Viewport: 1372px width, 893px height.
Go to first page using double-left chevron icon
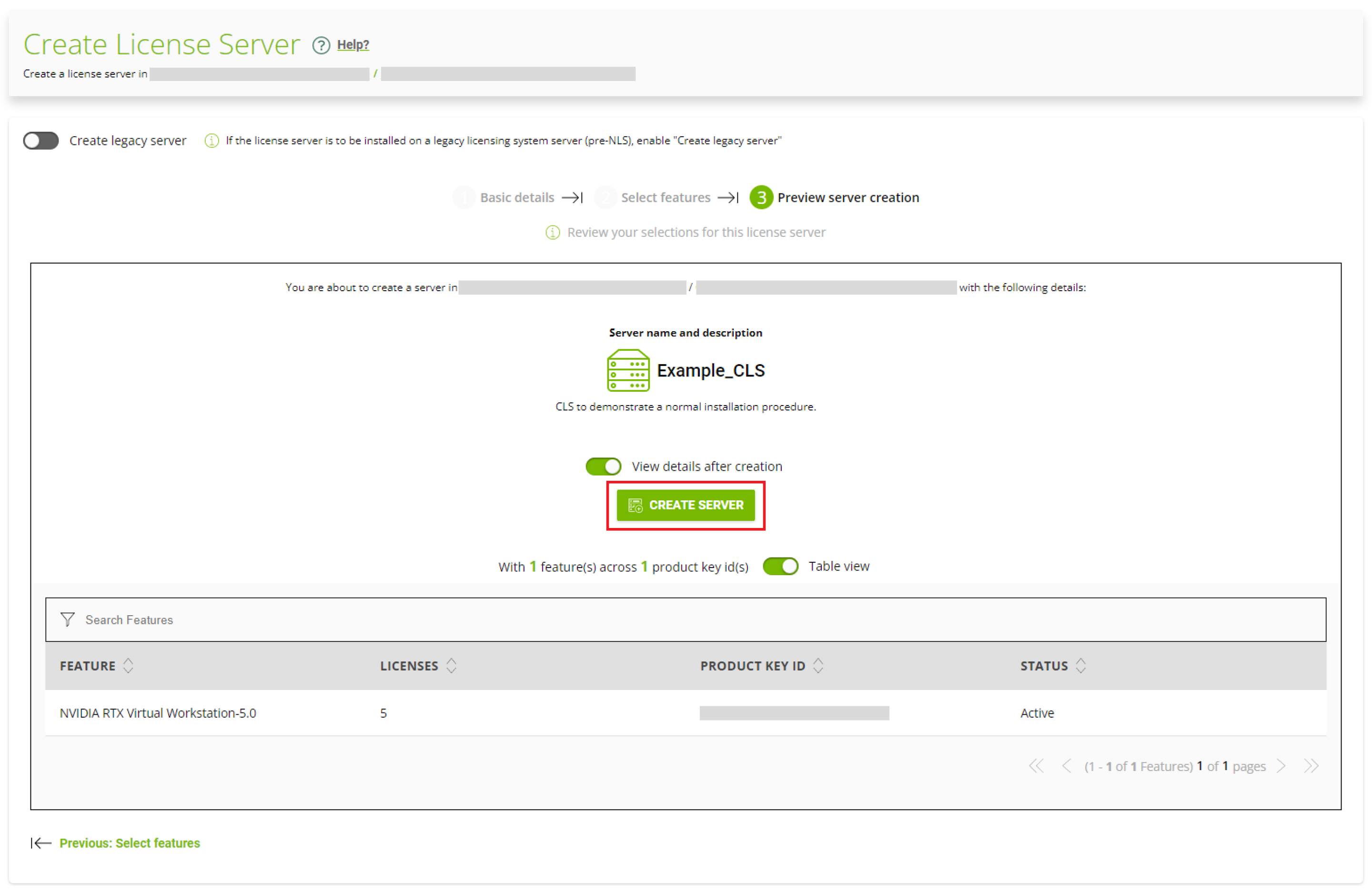1036,766
